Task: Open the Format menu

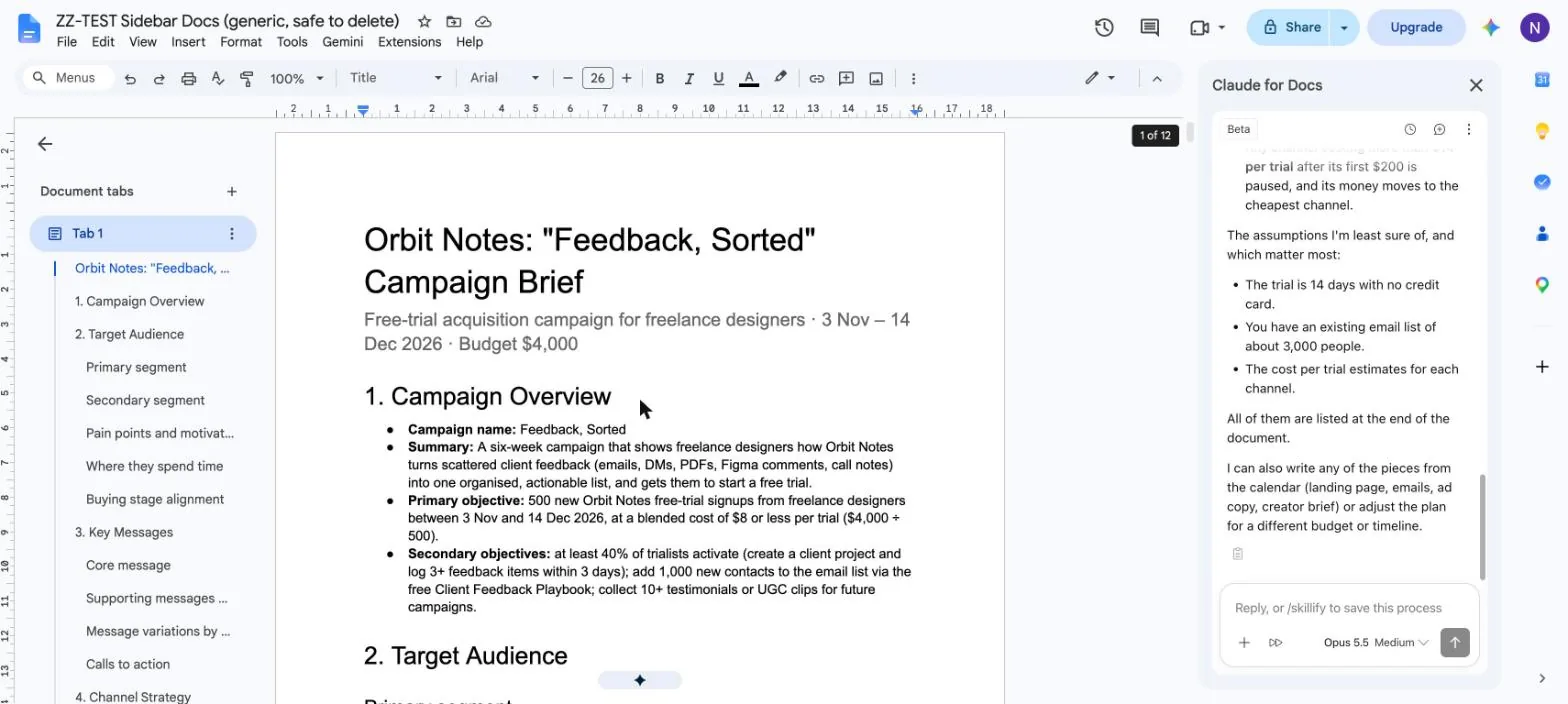Action: [241, 42]
